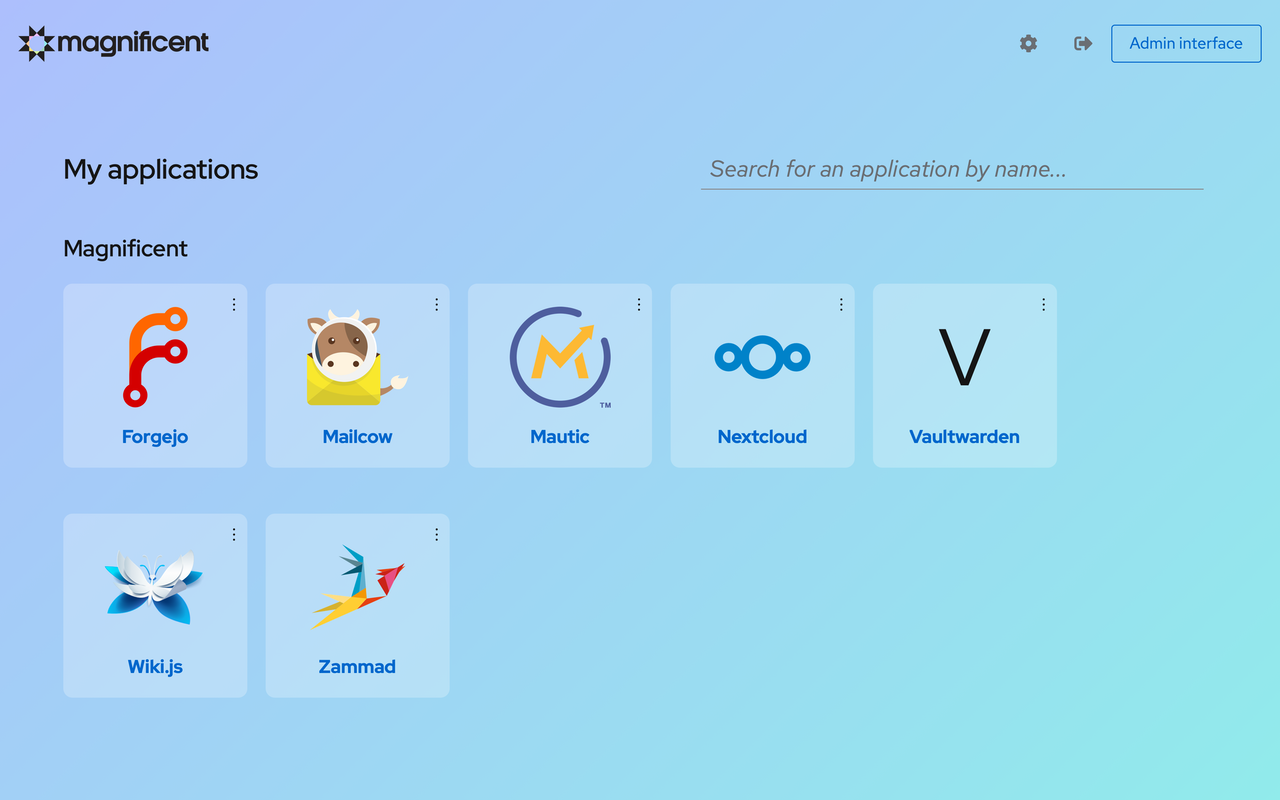Click the My applications heading
Viewport: 1280px width, 800px height.
[161, 170]
